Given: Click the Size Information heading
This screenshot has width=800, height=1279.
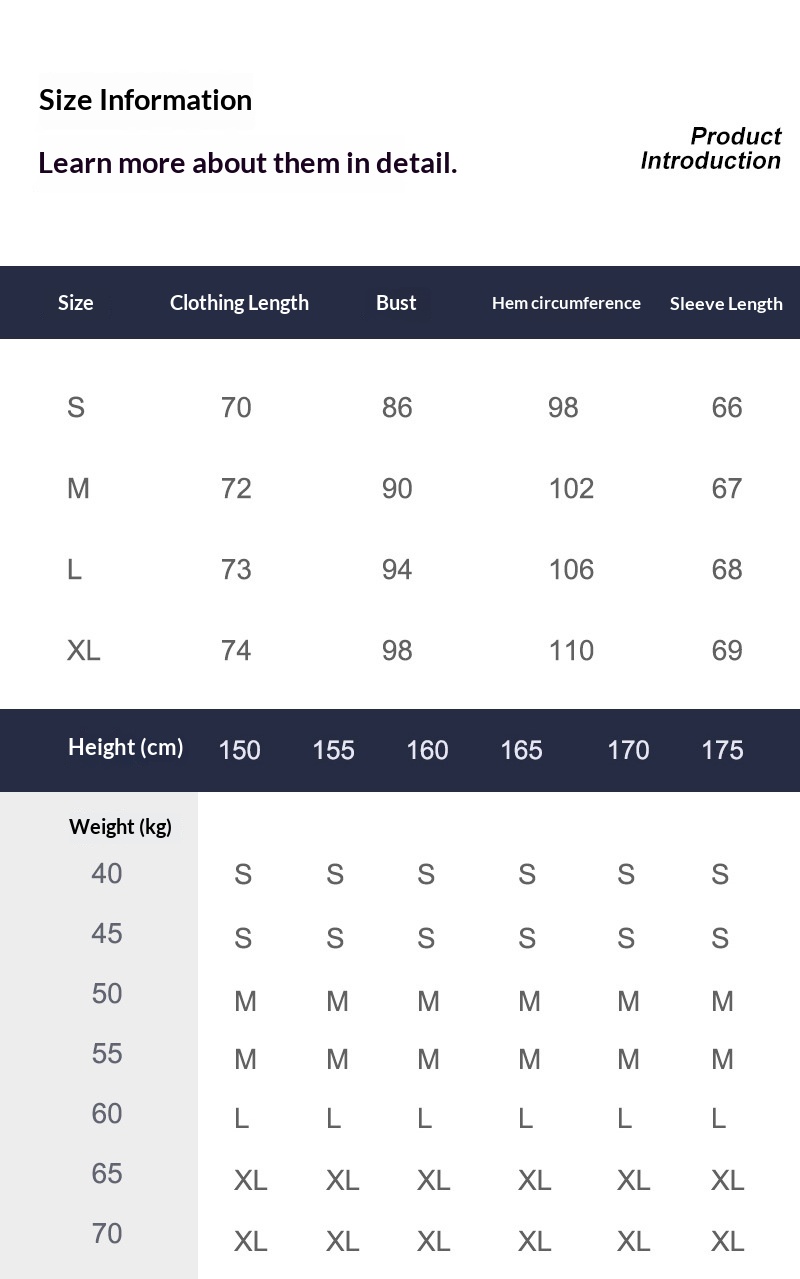Looking at the screenshot, I should click(145, 100).
